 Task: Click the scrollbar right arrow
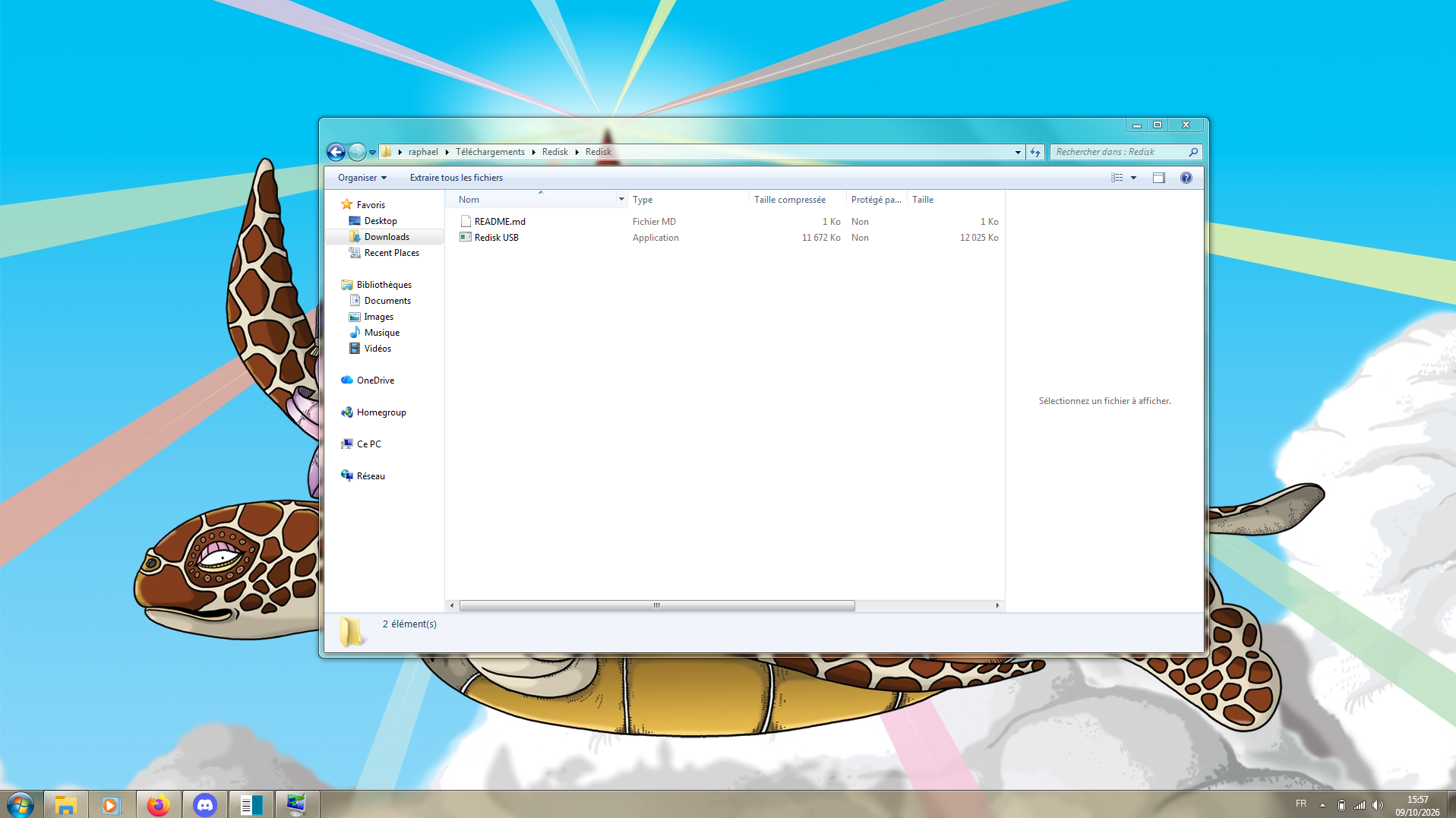click(x=997, y=605)
